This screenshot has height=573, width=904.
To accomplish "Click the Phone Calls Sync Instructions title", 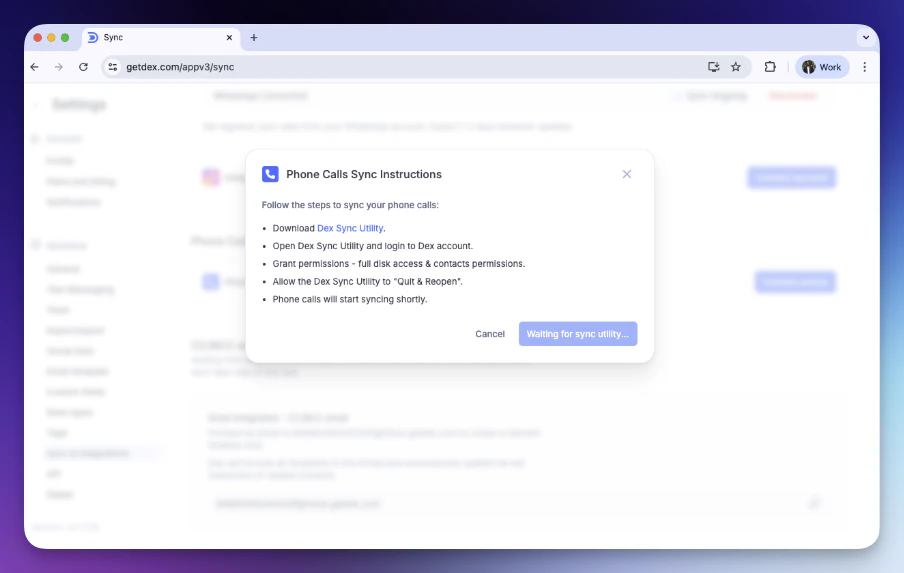I will [364, 174].
